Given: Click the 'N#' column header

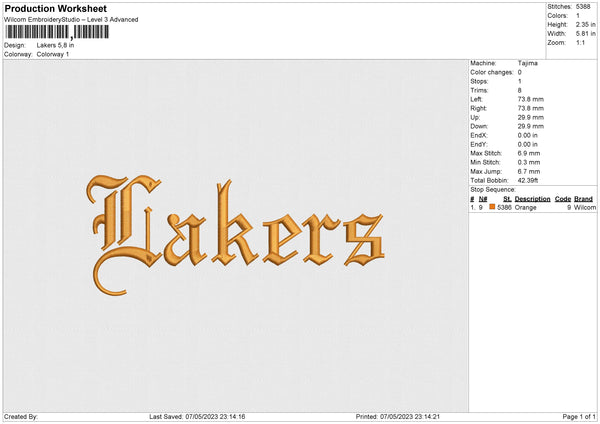Looking at the screenshot, I should 483,199.
